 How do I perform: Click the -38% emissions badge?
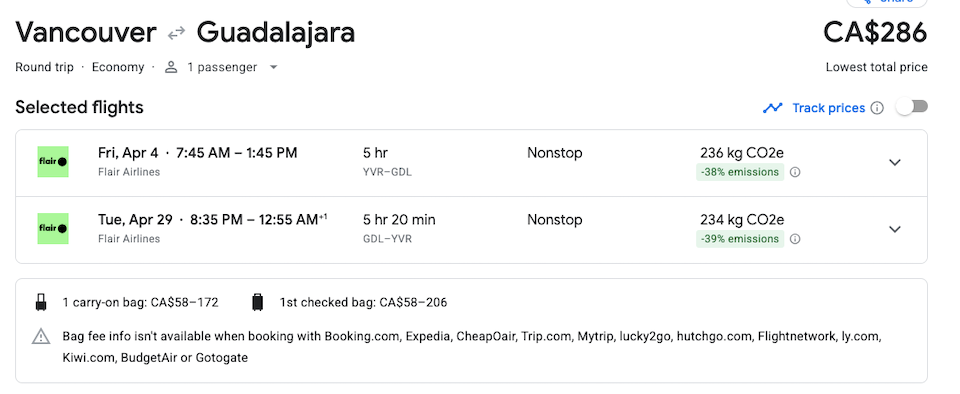[740, 173]
